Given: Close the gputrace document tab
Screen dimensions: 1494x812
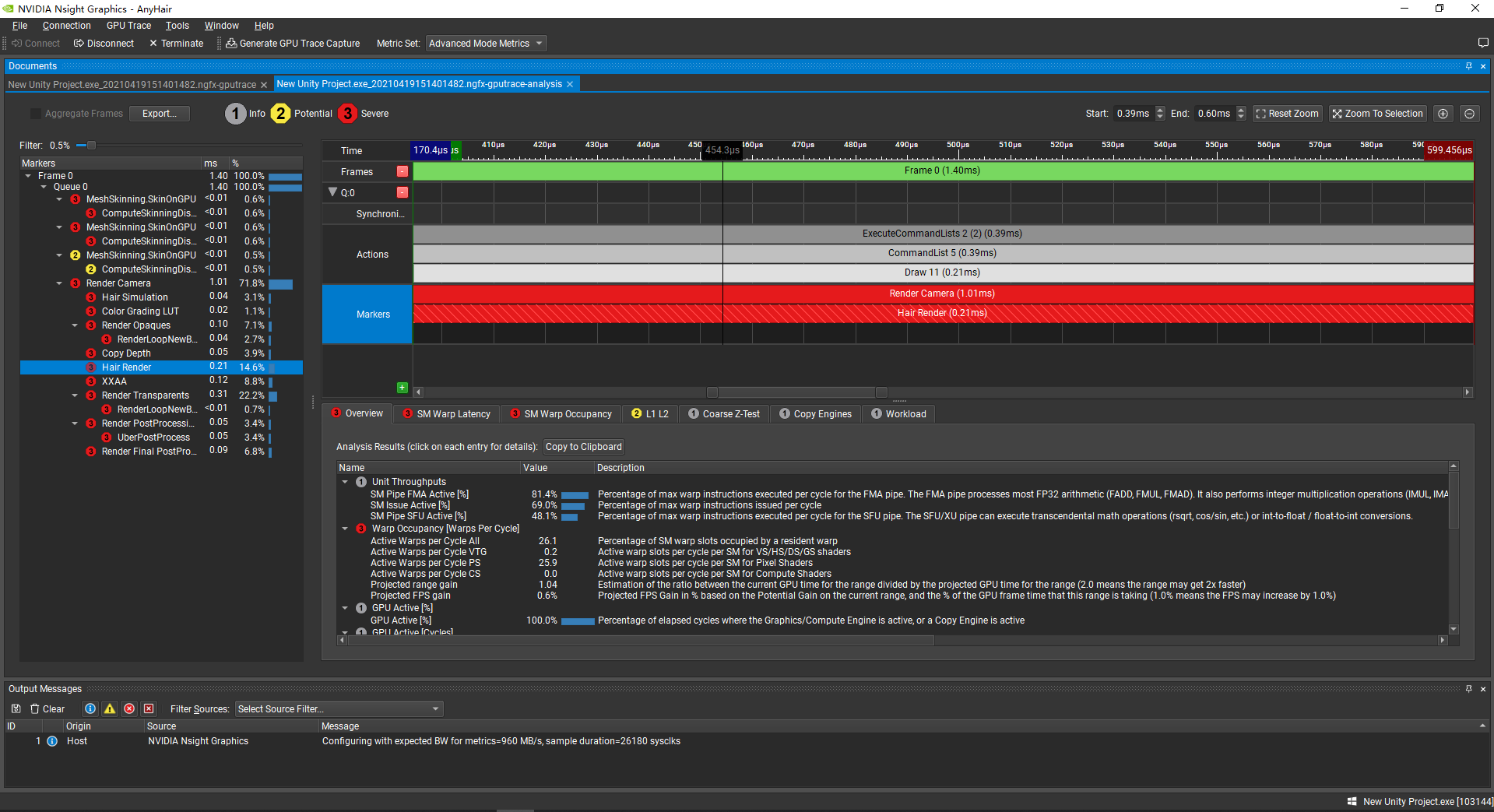Looking at the screenshot, I should 264,85.
